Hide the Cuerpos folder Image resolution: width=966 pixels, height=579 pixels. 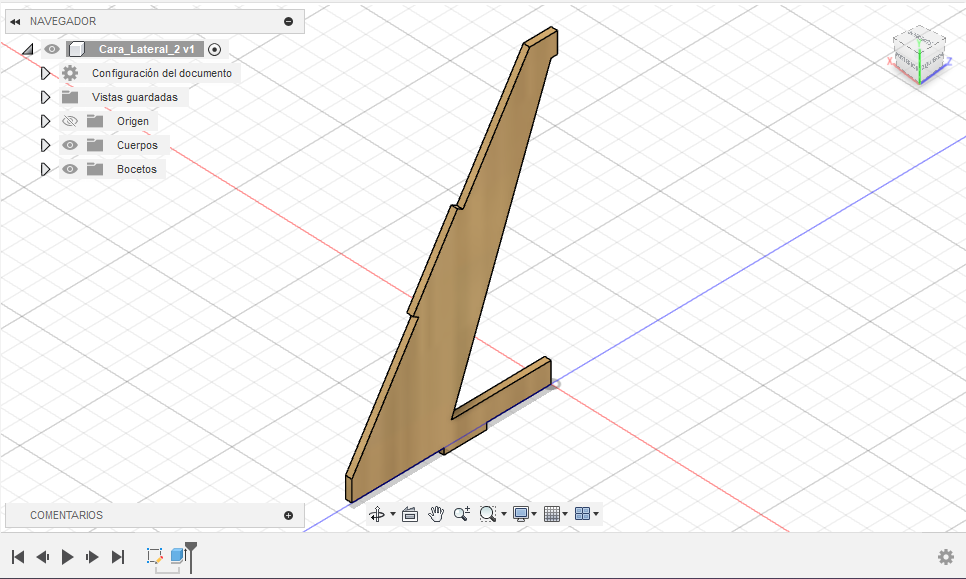click(70, 145)
